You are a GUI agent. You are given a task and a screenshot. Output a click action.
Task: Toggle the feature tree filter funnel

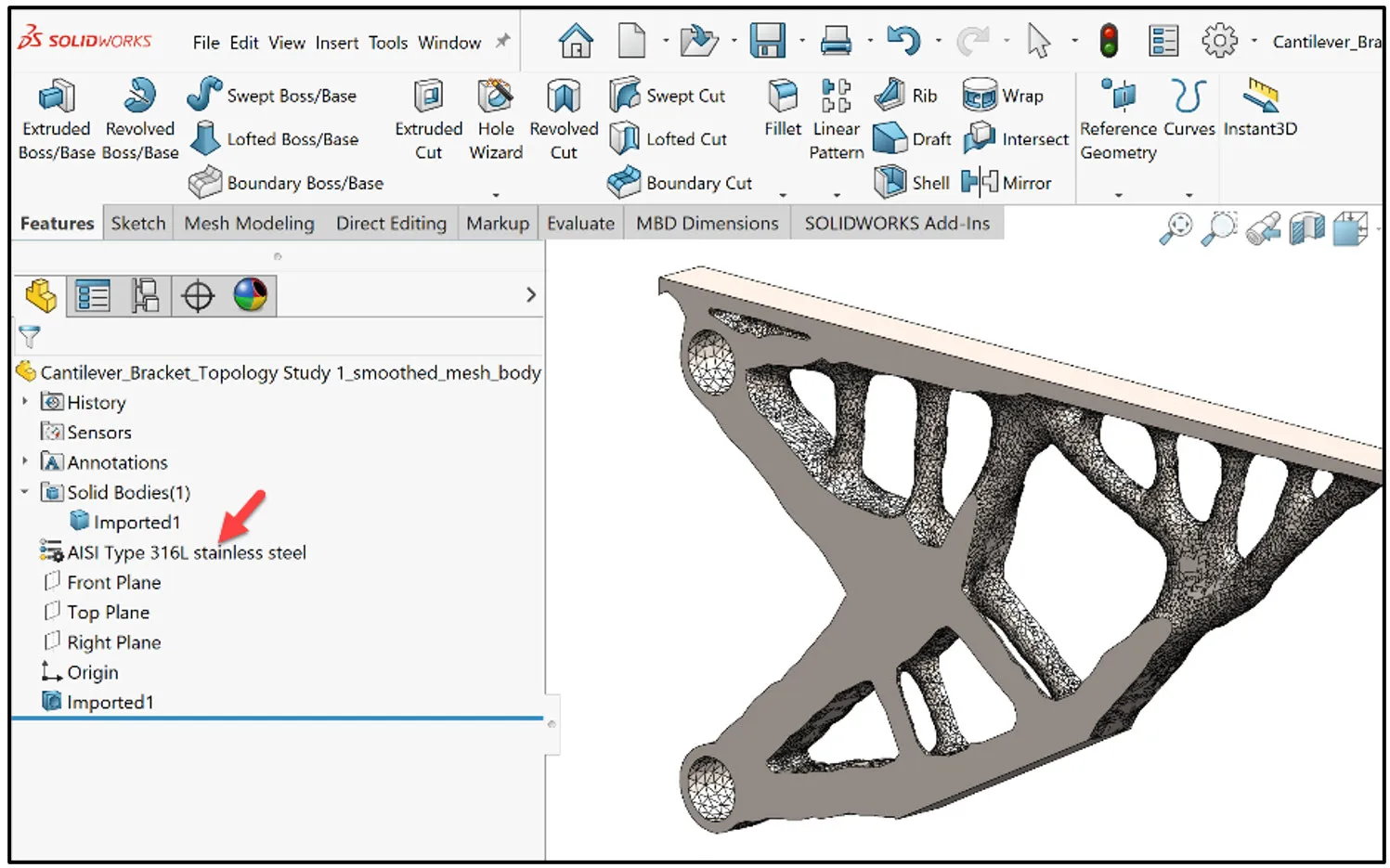click(30, 336)
